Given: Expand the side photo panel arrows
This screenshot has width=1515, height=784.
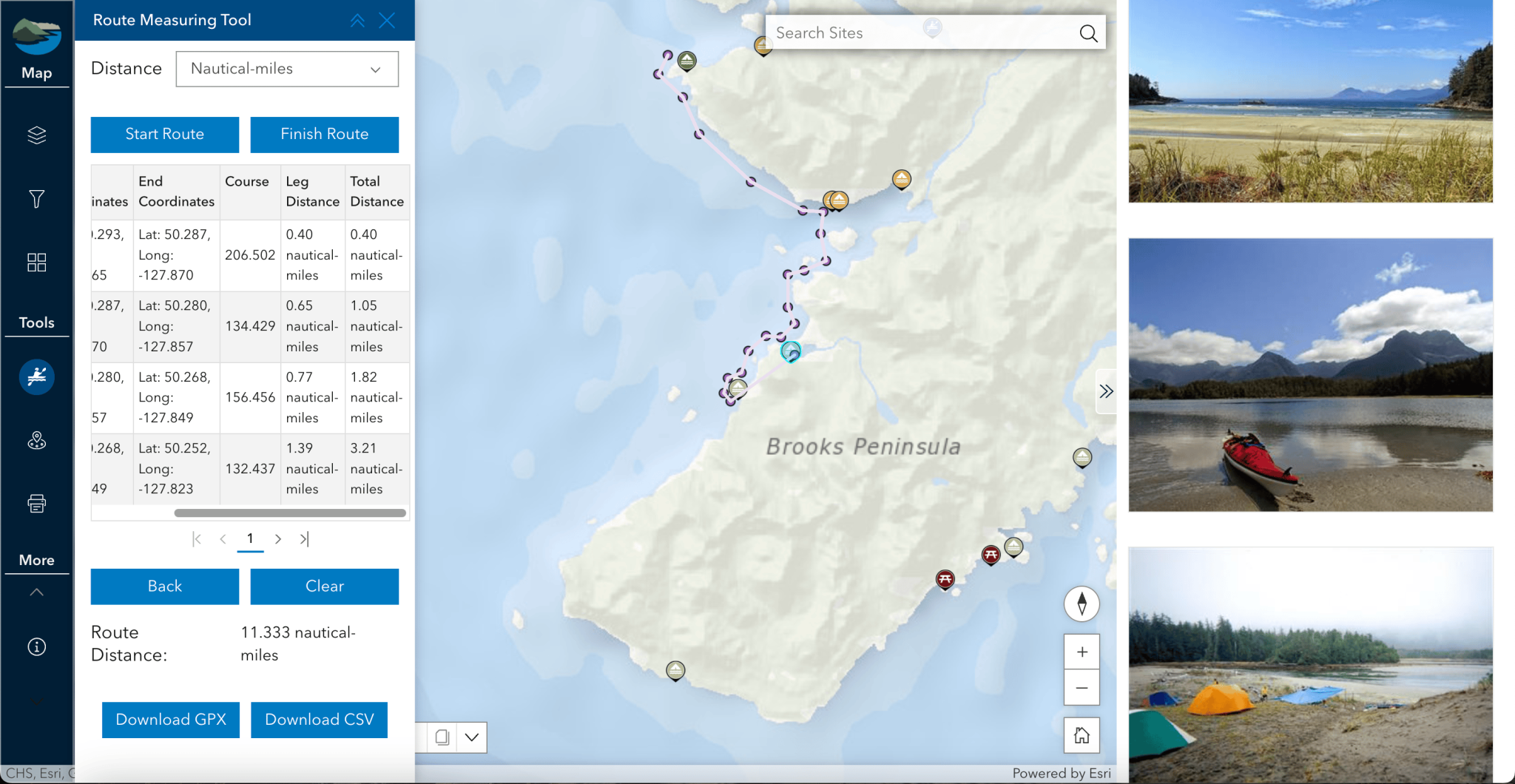Looking at the screenshot, I should [x=1106, y=391].
